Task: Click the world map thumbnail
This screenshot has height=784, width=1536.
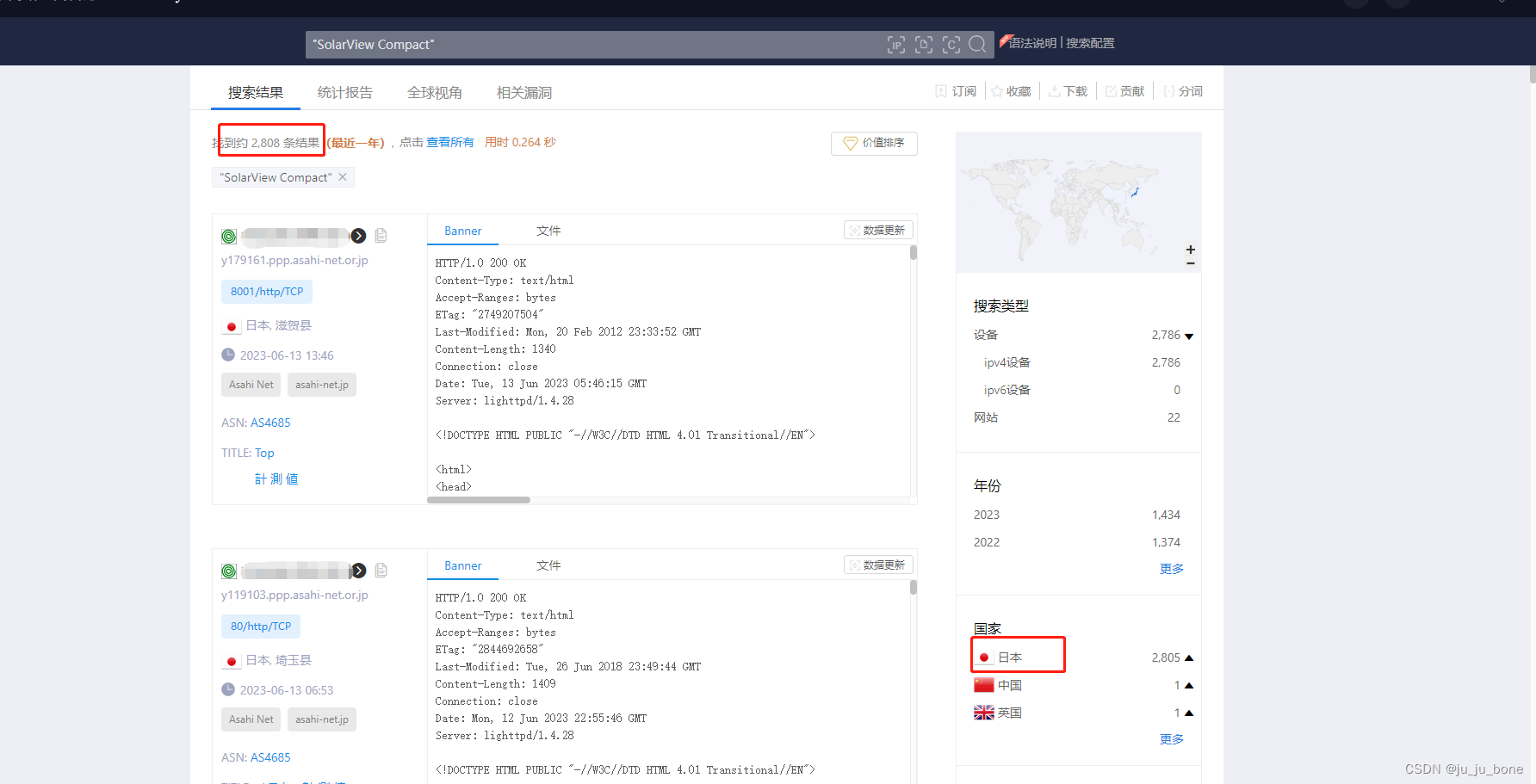Action: 1078,202
